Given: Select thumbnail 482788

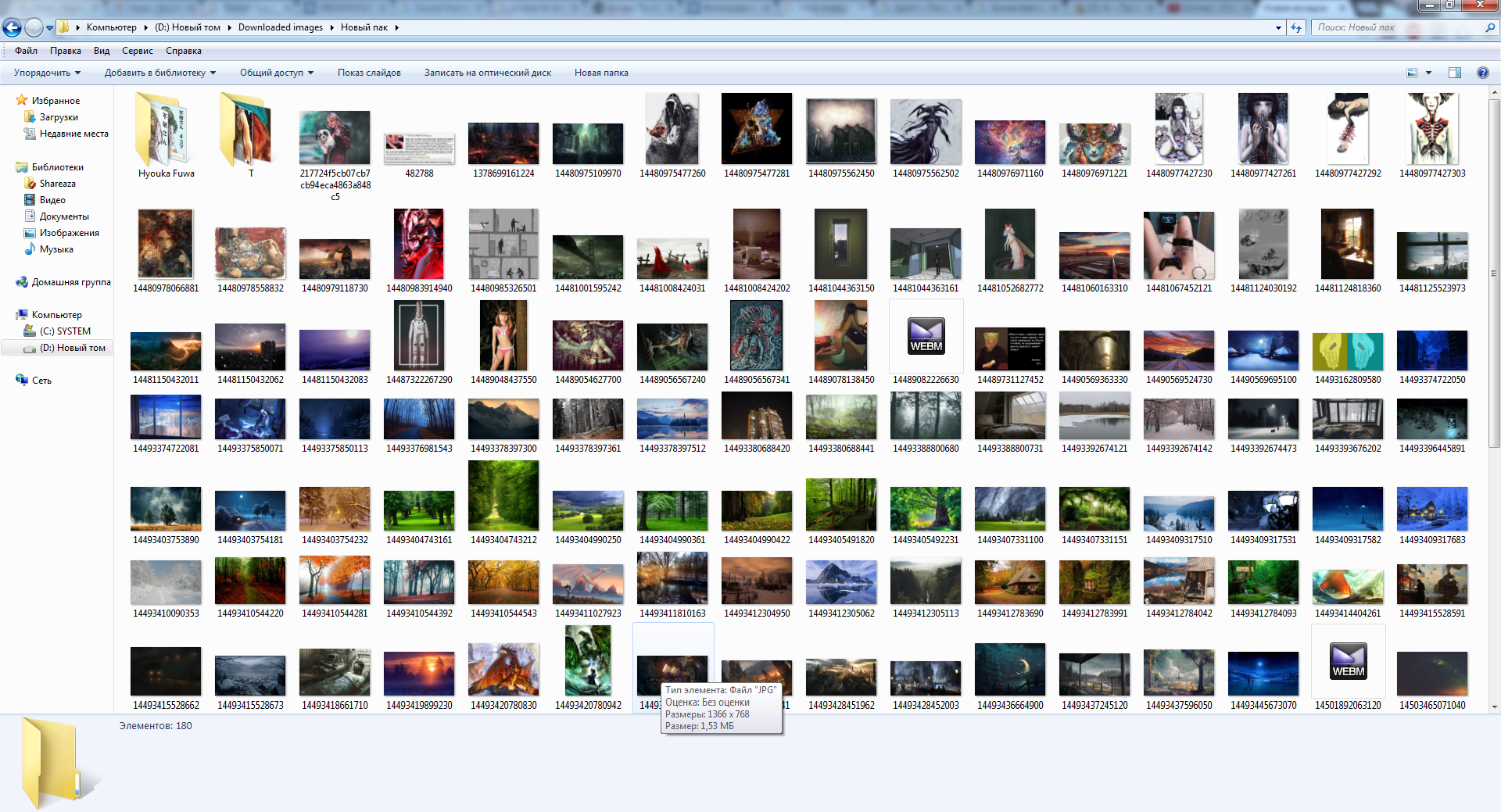Looking at the screenshot, I should coord(419,148).
